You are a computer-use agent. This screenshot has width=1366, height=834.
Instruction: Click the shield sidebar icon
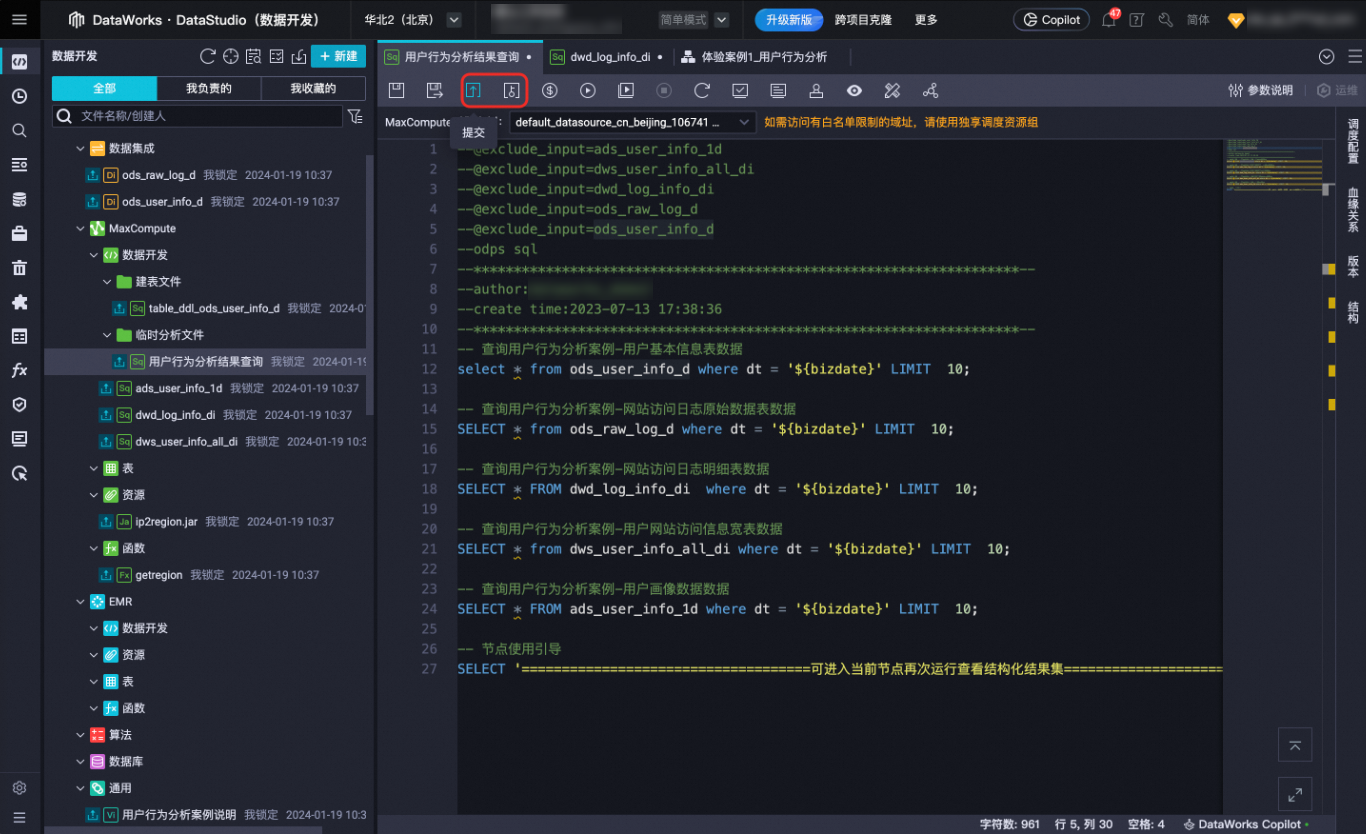coord(19,404)
